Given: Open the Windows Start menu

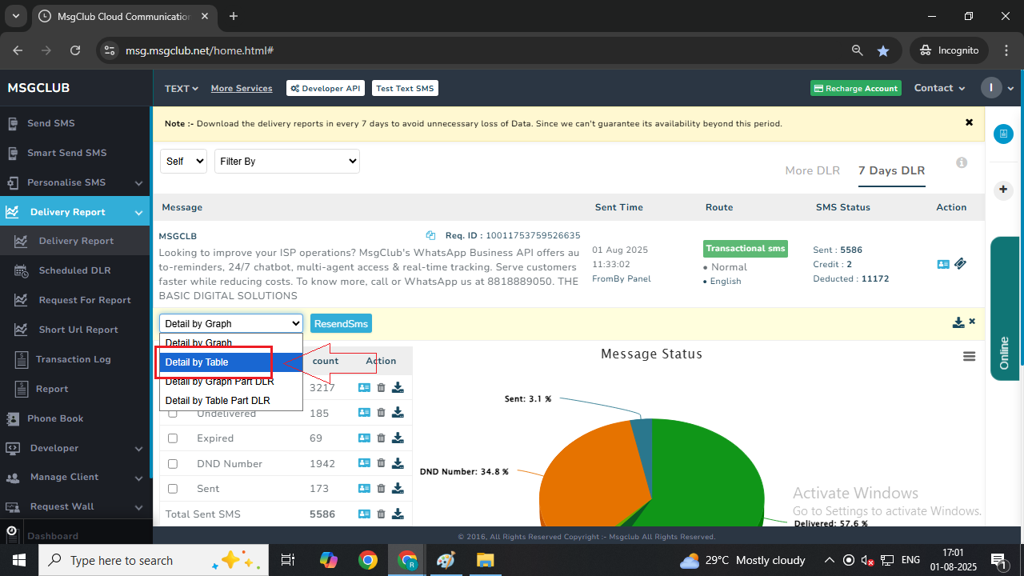Looking at the screenshot, I should (x=19, y=560).
